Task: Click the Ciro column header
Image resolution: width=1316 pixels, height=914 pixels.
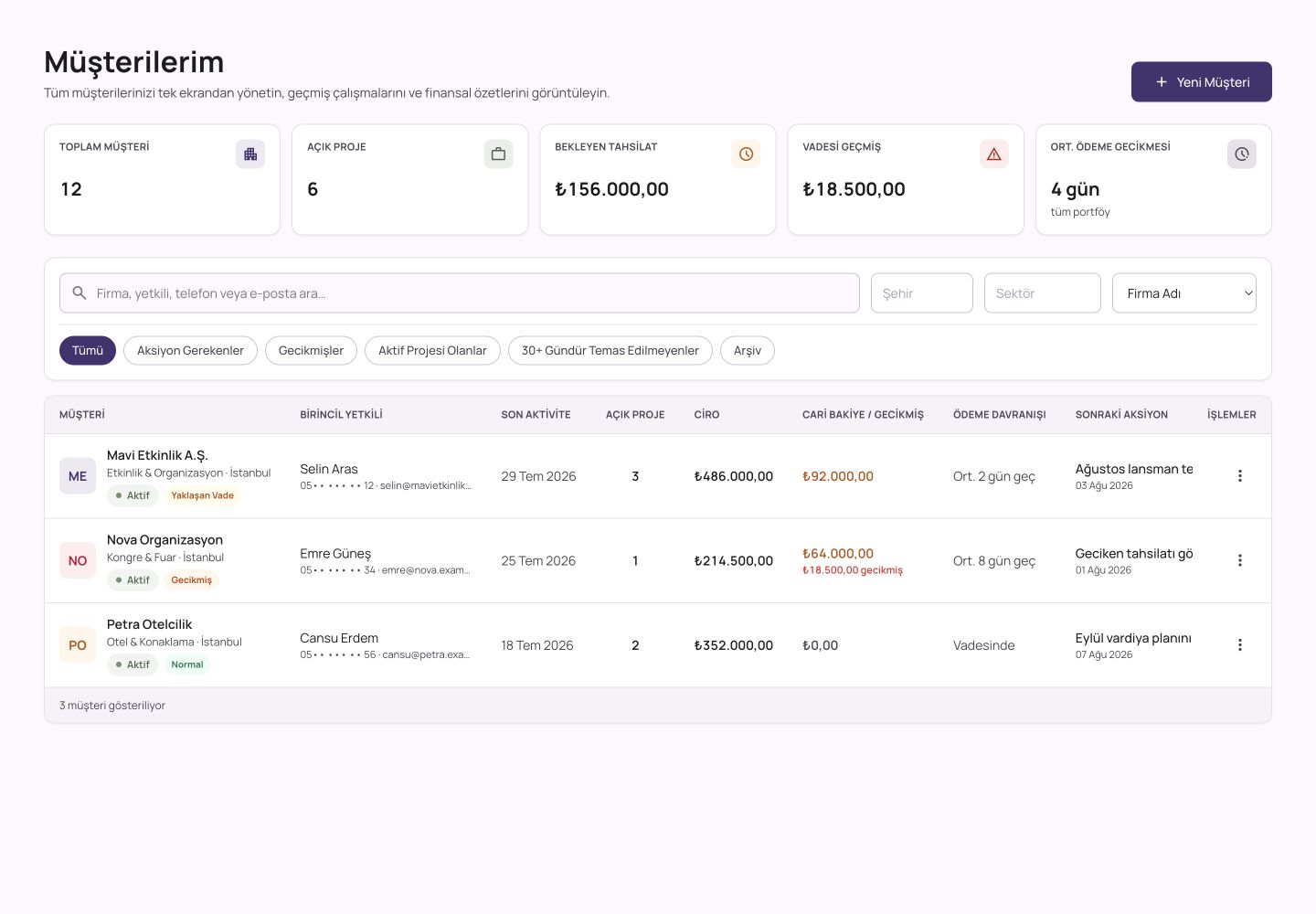Action: (706, 415)
